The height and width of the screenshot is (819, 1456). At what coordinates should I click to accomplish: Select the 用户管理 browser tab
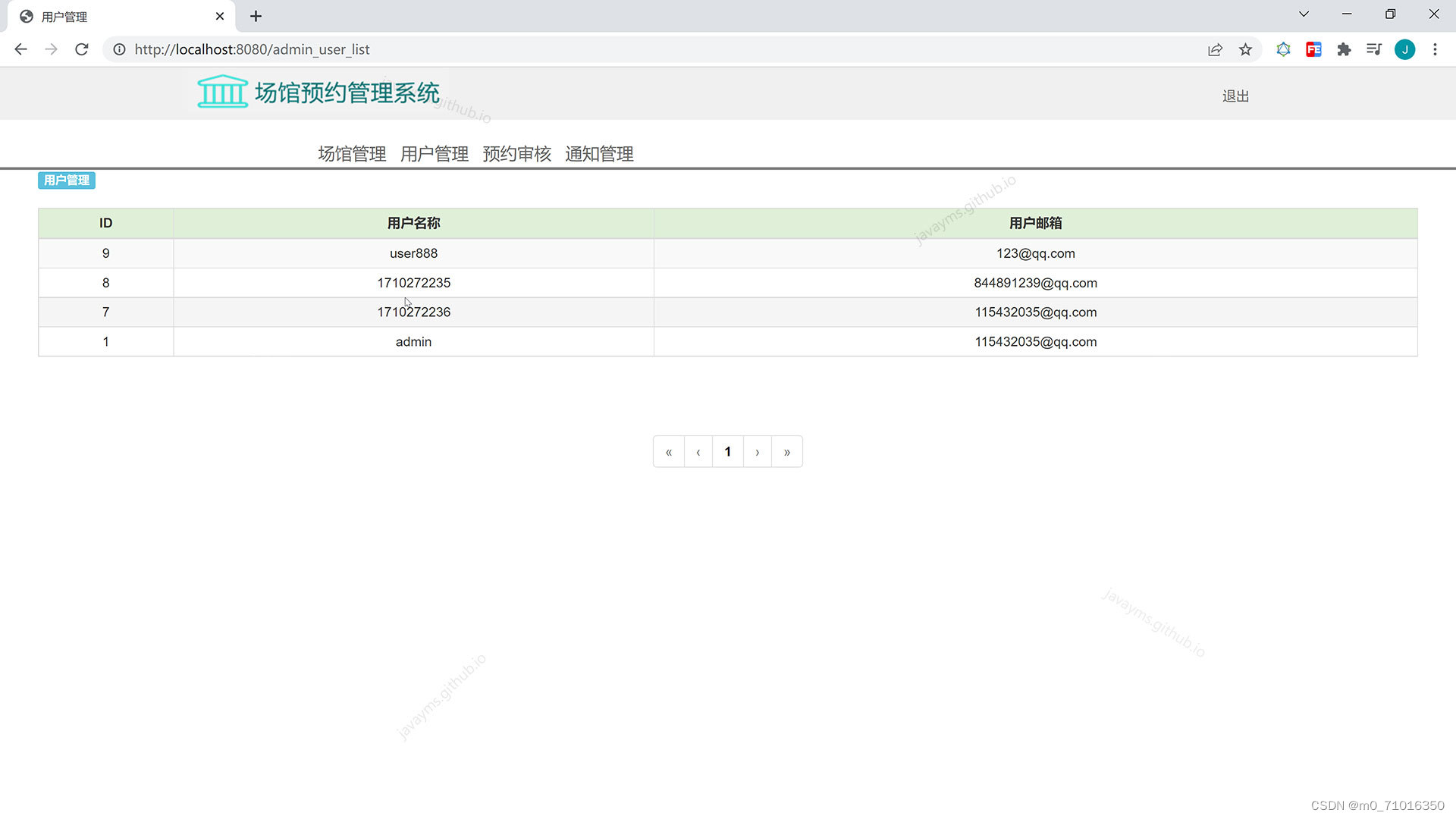coord(121,16)
